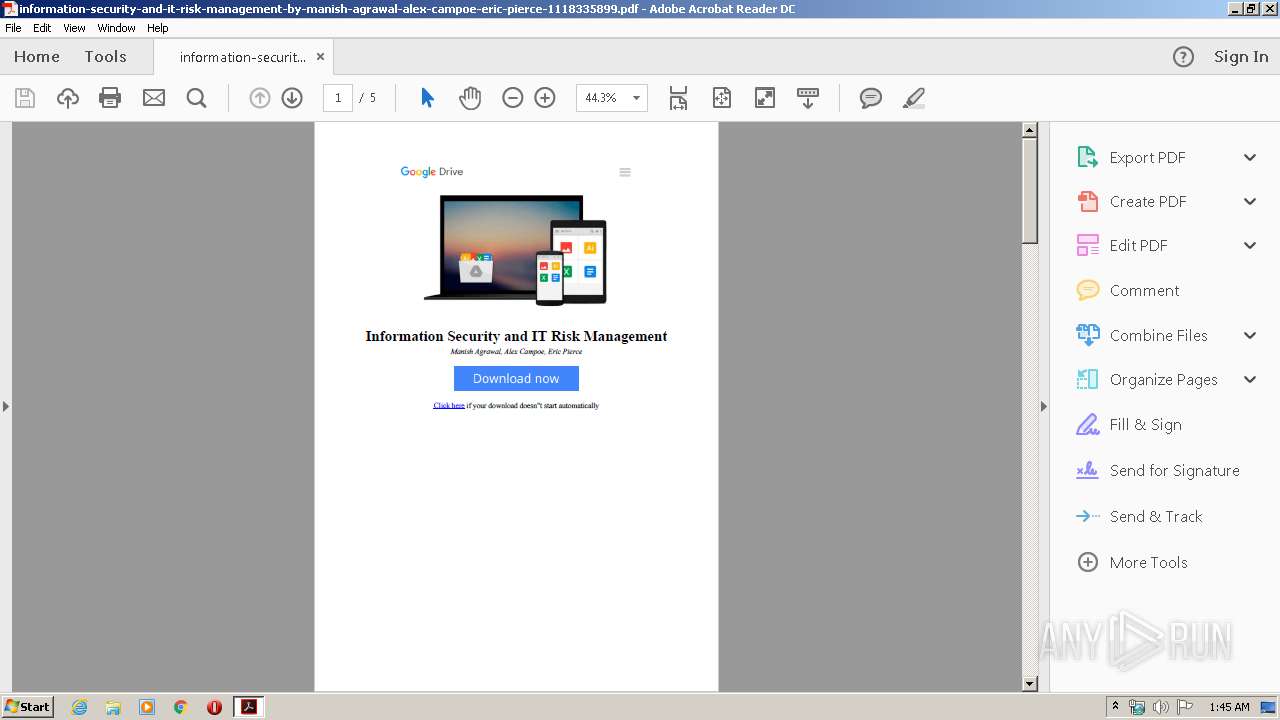Print the document via printer icon
The width and height of the screenshot is (1280, 720).
[x=110, y=98]
